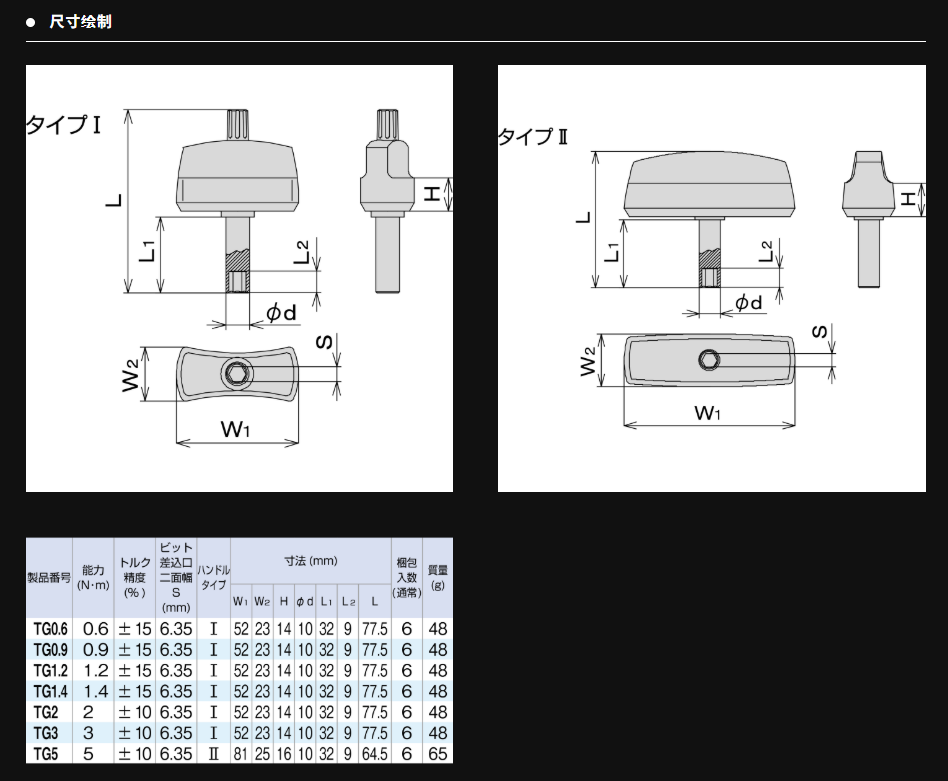Click the hex socket in Type I top view
Screen dimensions: 948x781
coord(238,374)
